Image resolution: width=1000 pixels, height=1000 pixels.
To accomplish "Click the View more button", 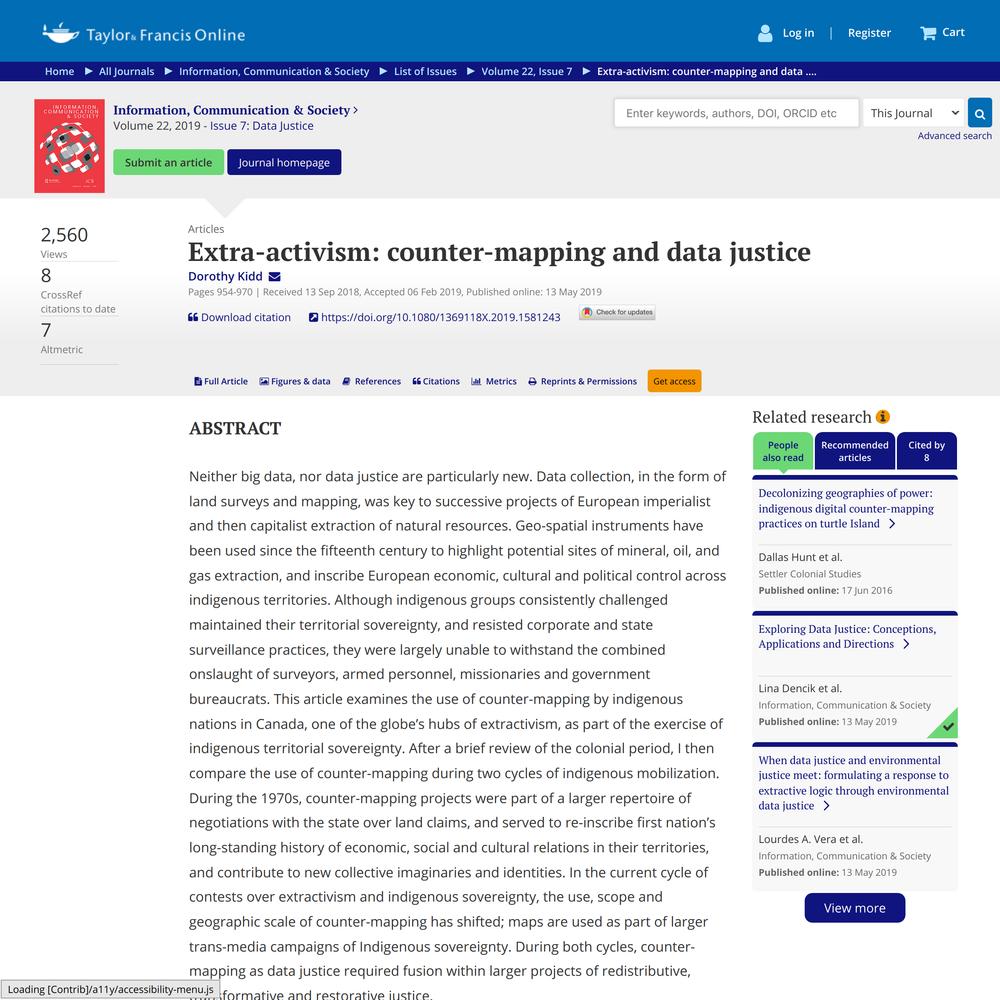I will [x=855, y=908].
